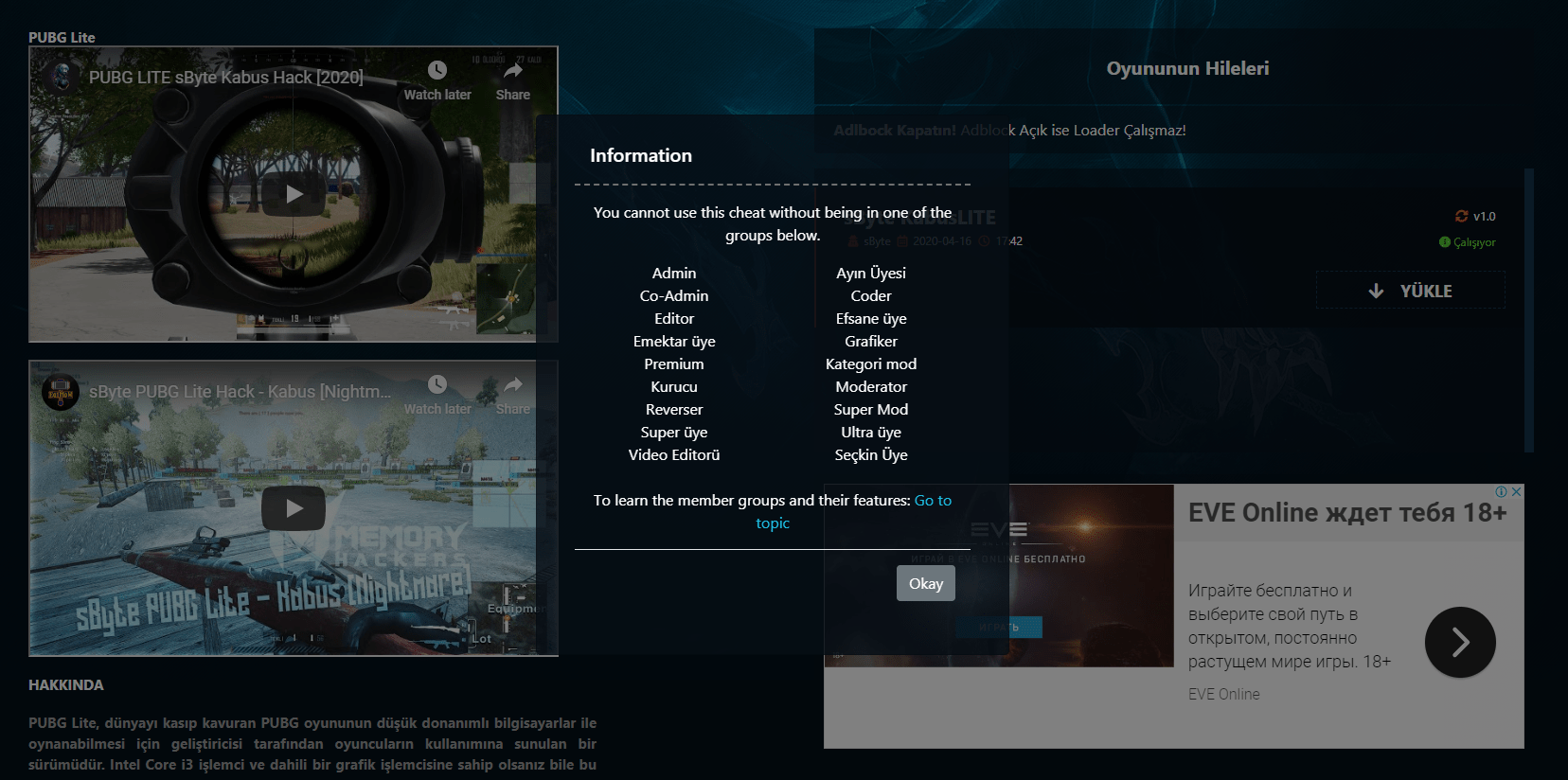Click the EVE Online ad banner image

(x=999, y=576)
